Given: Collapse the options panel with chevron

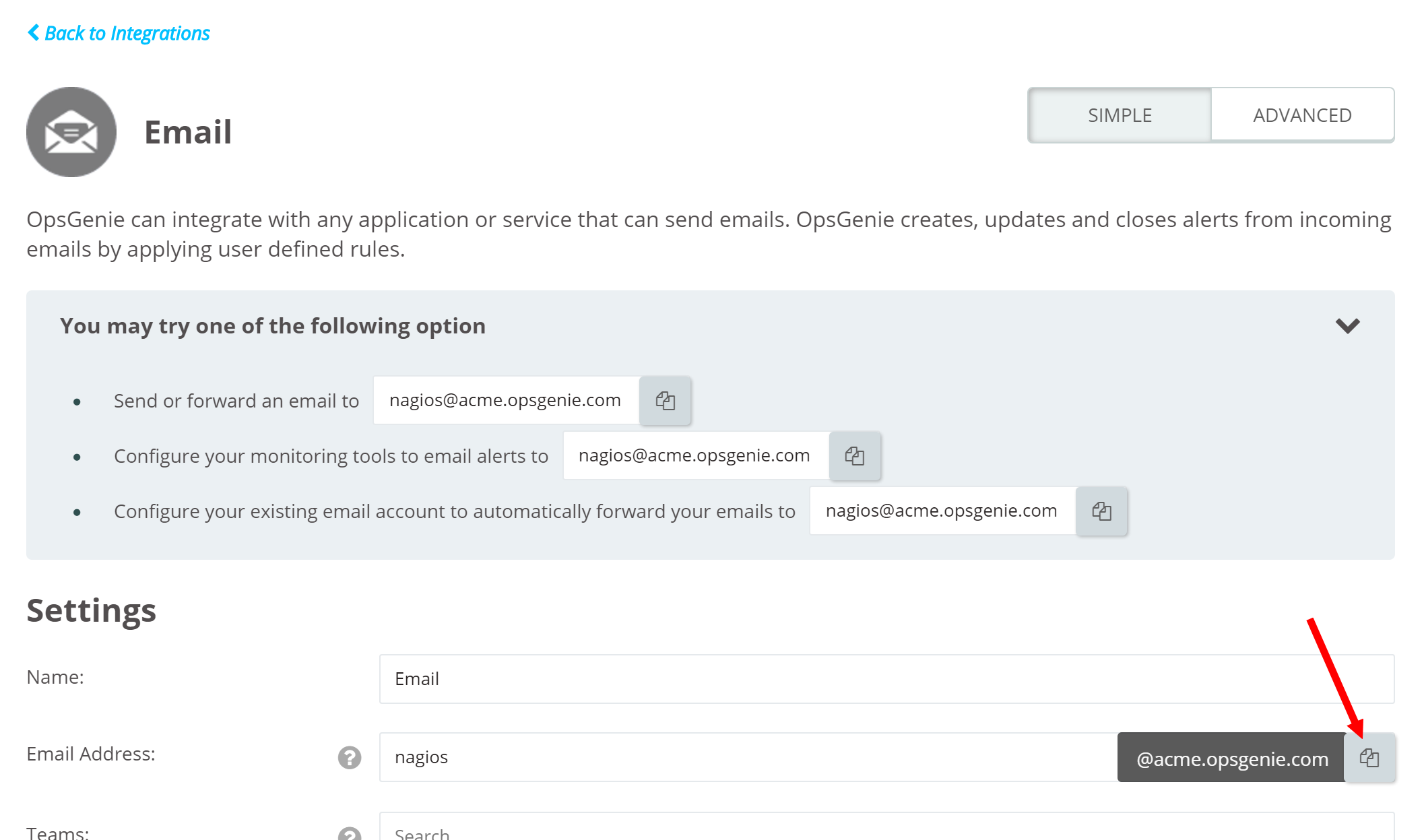Looking at the screenshot, I should 1347,326.
